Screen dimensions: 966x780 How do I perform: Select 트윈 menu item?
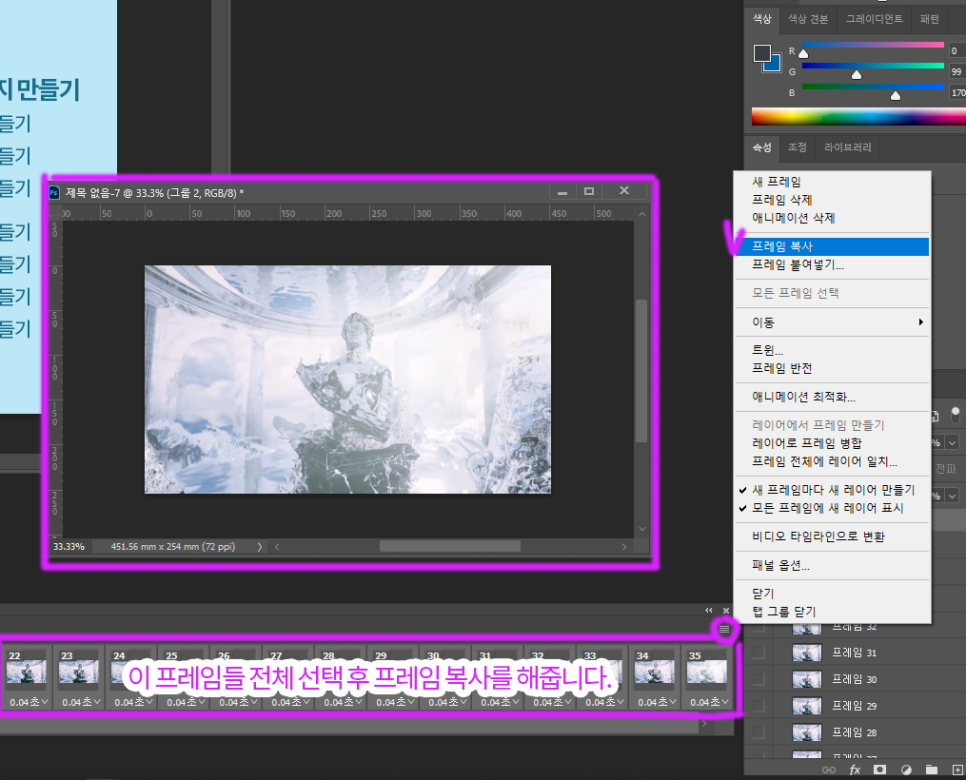pos(832,350)
